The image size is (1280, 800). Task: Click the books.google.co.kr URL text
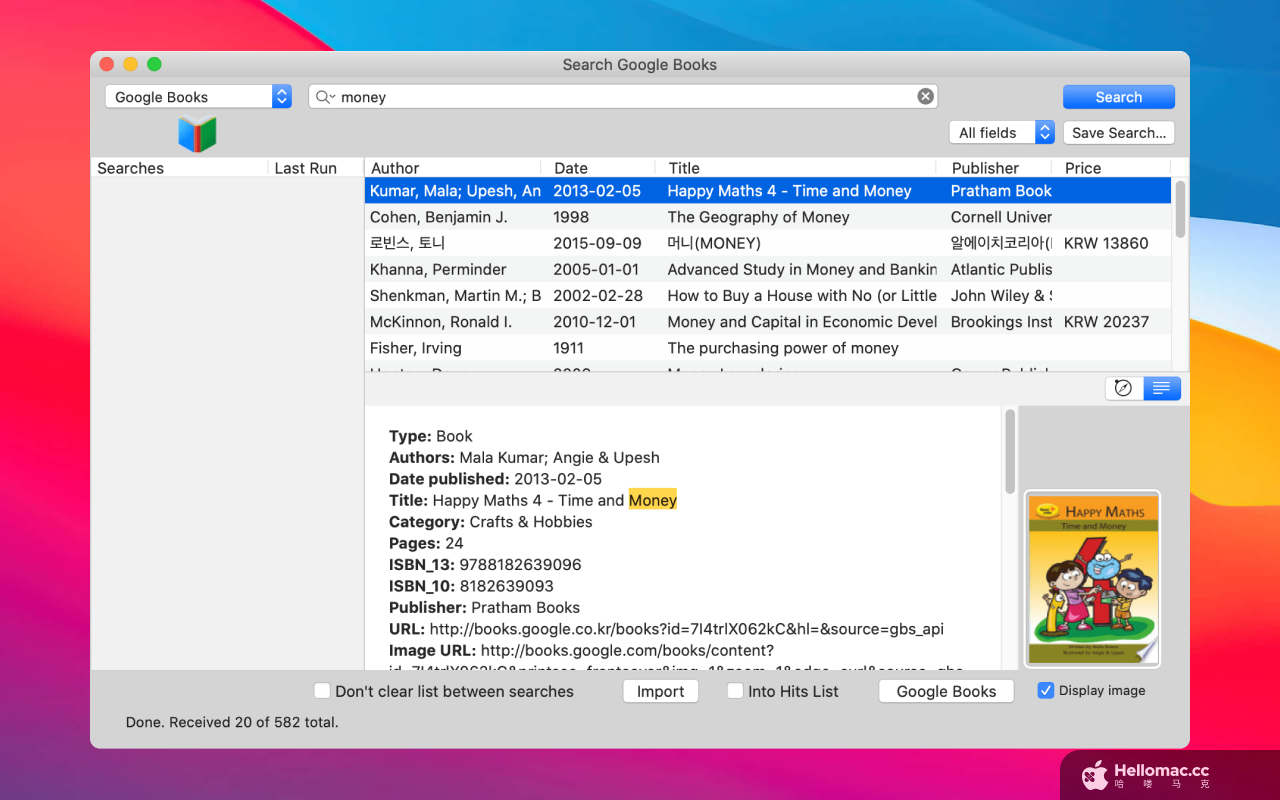coord(686,629)
